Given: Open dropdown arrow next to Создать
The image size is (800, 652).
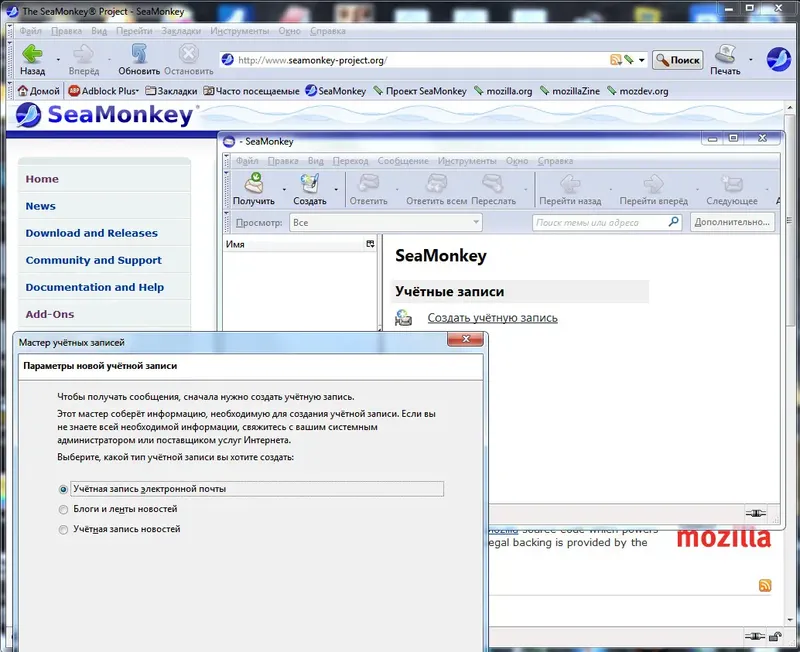Looking at the screenshot, I should click(x=336, y=189).
